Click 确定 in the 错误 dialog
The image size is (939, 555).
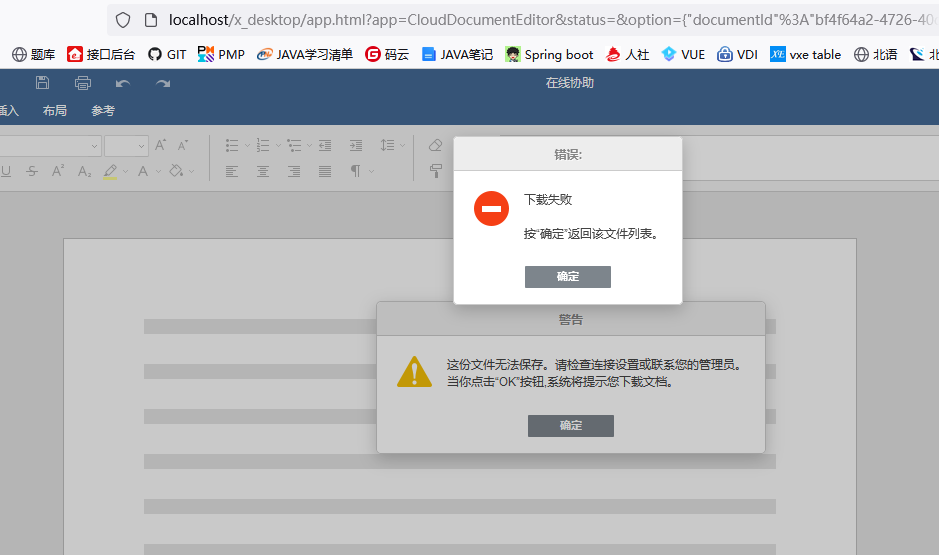click(568, 277)
